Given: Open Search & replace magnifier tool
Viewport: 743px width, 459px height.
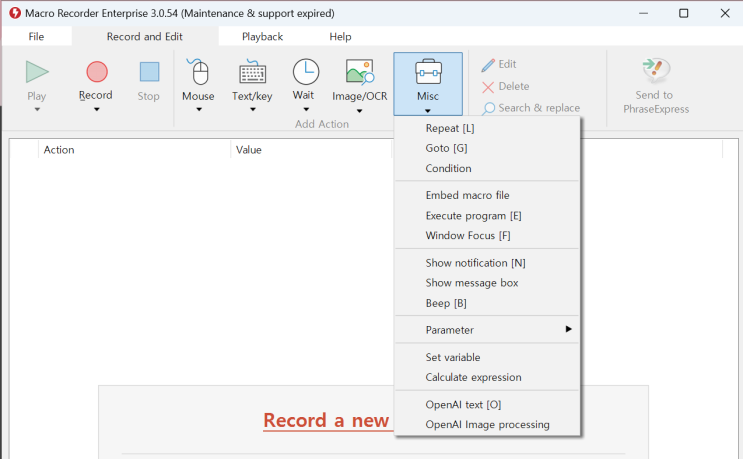Looking at the screenshot, I should (488, 108).
